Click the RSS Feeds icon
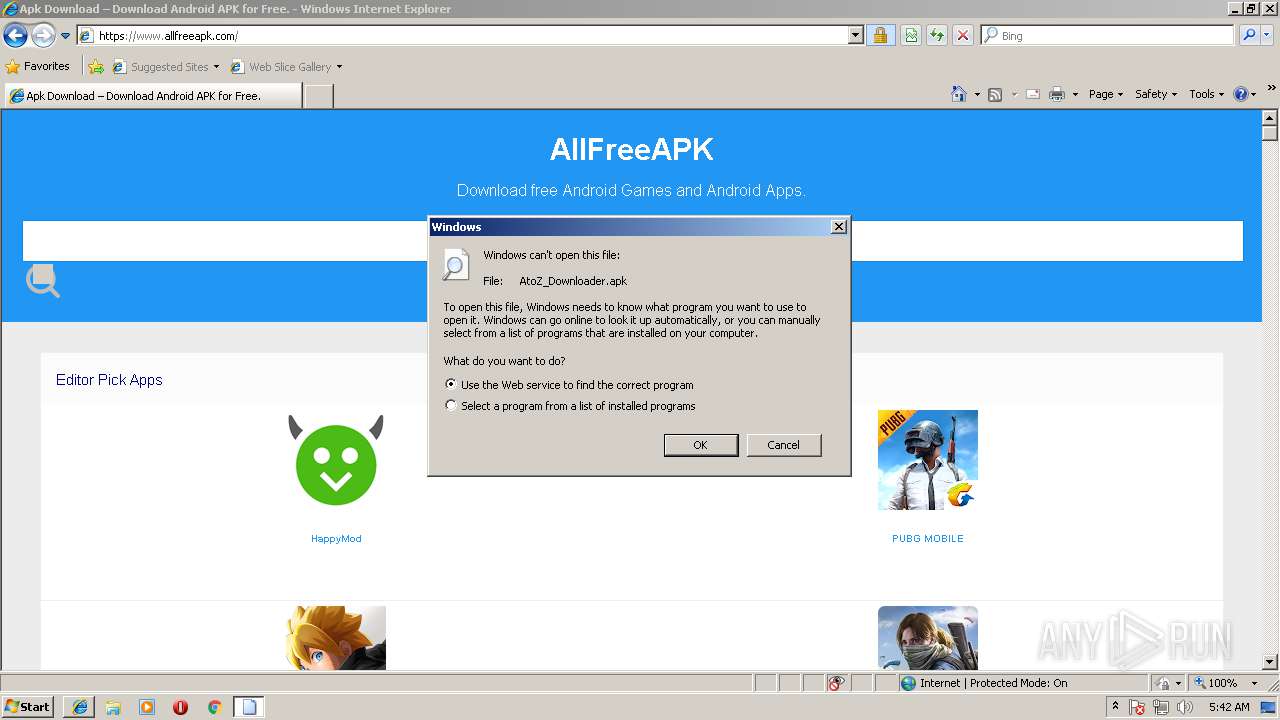 [995, 94]
